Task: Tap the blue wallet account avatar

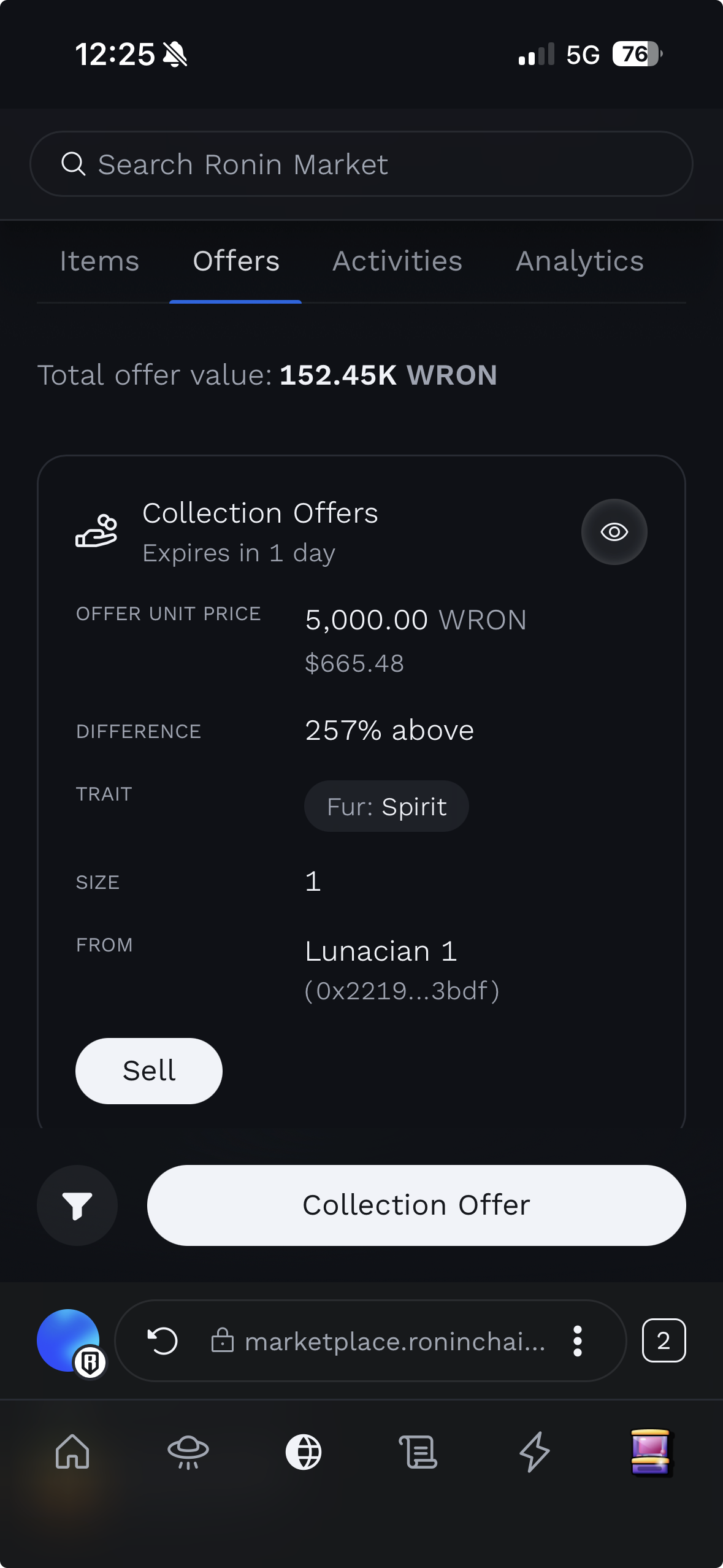Action: pyautogui.click(x=69, y=1340)
